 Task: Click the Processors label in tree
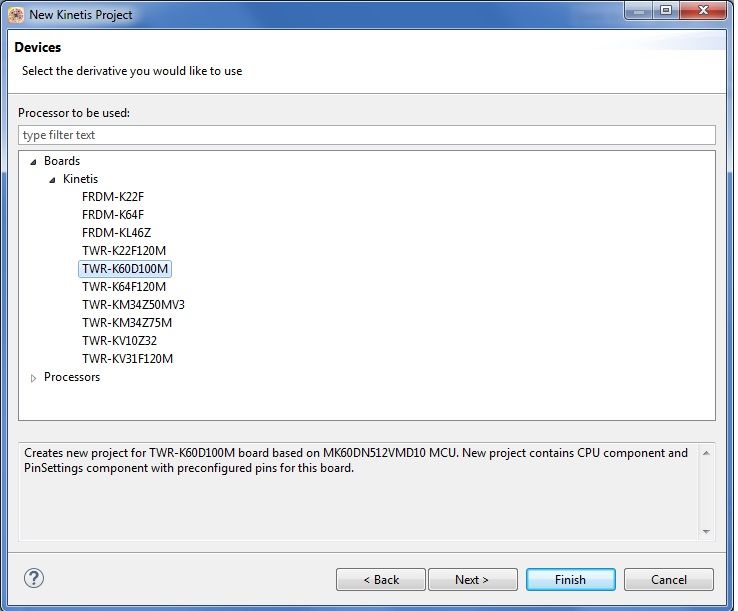(x=72, y=377)
